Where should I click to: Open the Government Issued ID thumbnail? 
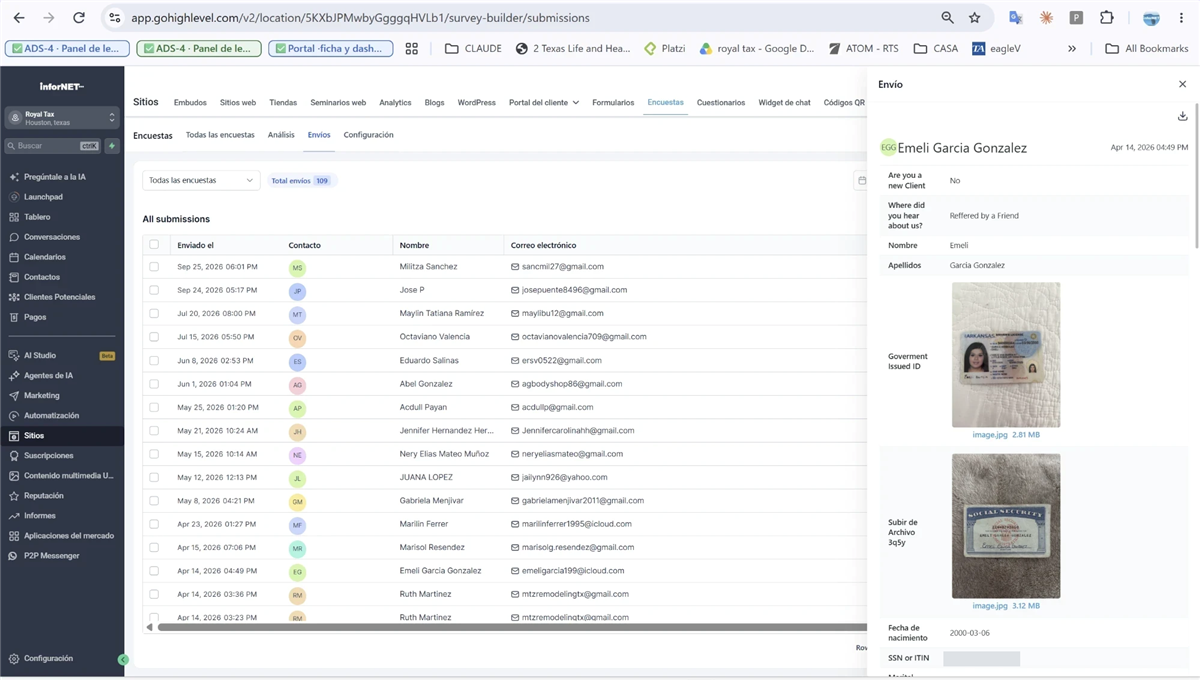[1006, 355]
